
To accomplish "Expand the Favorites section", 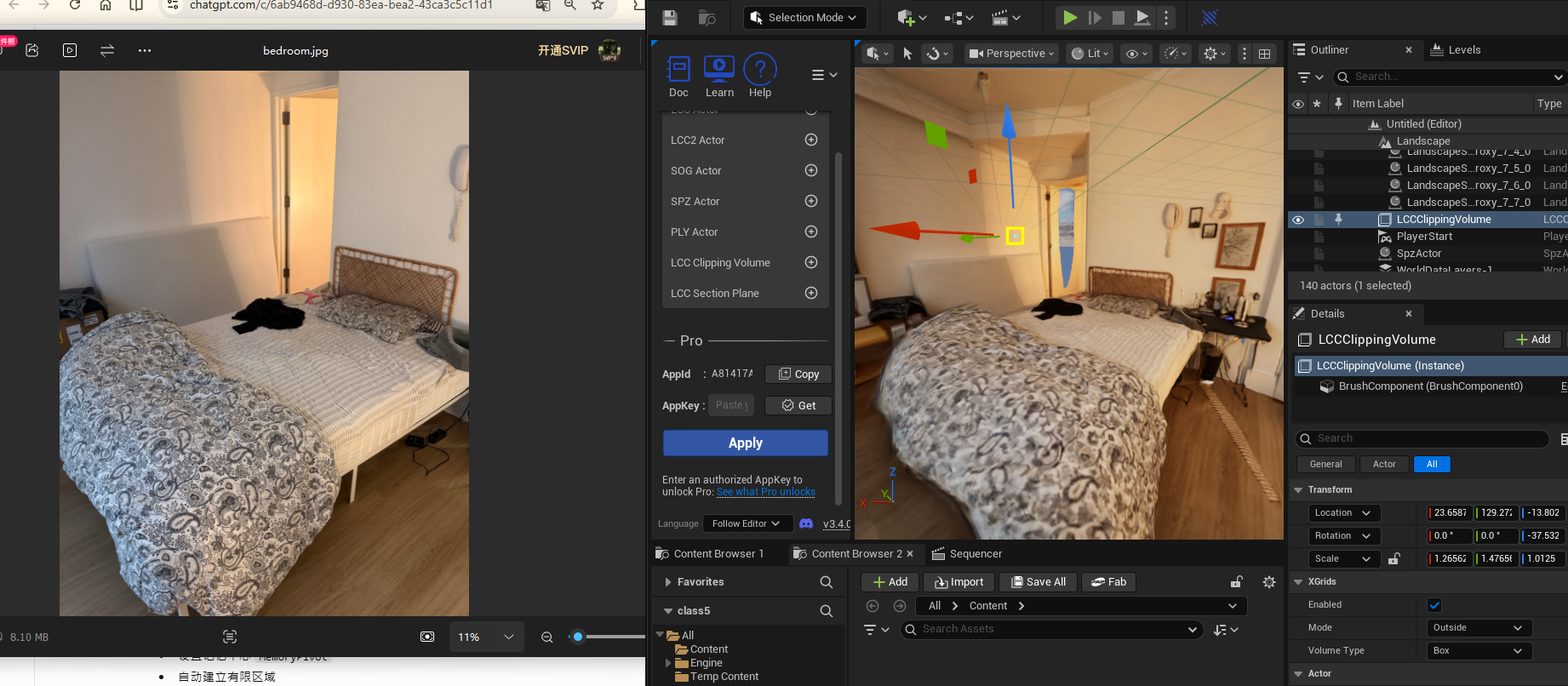I will click(668, 582).
